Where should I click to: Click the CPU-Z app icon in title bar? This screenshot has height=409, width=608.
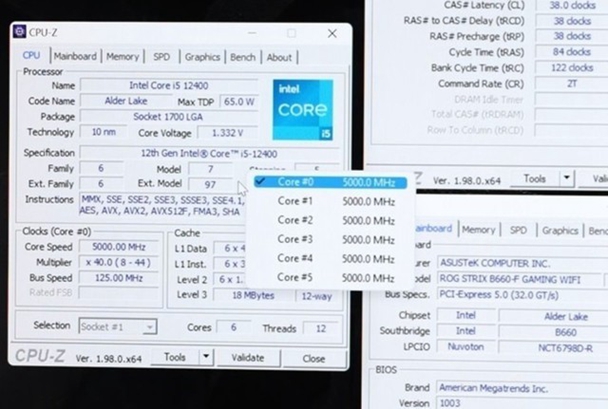point(19,32)
